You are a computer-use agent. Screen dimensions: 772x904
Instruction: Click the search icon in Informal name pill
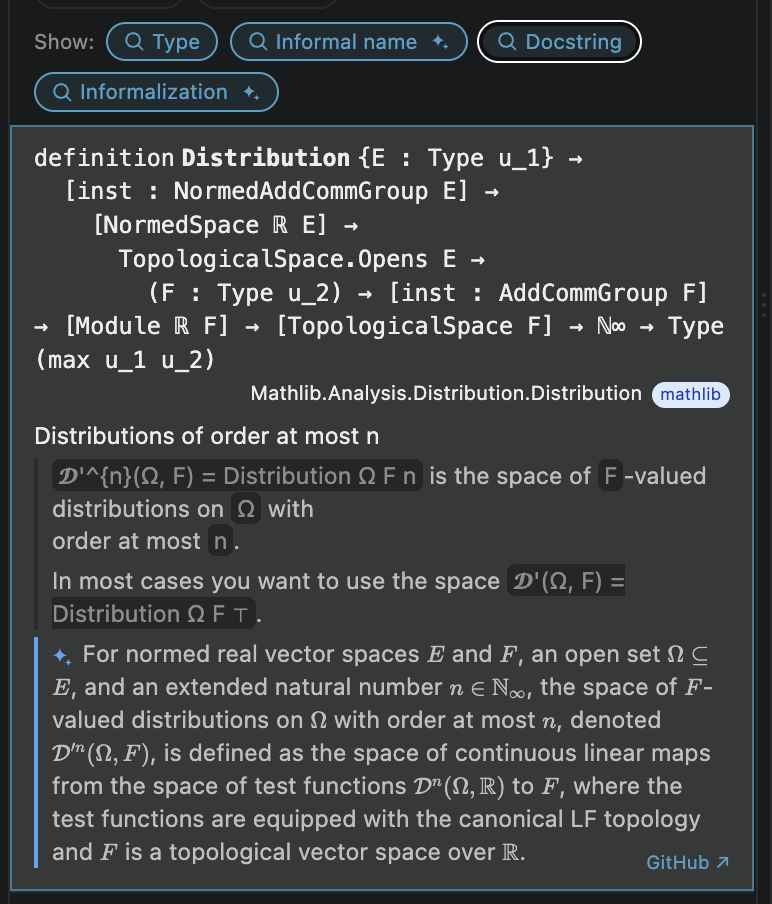(258, 42)
